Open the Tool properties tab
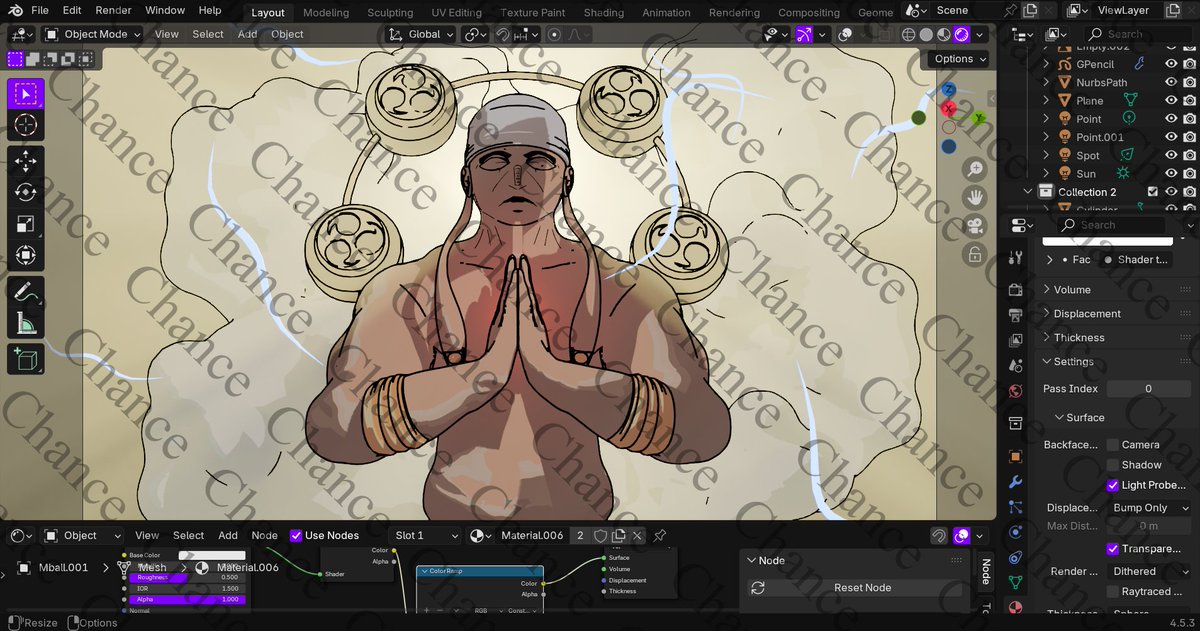 pyautogui.click(x=1016, y=258)
